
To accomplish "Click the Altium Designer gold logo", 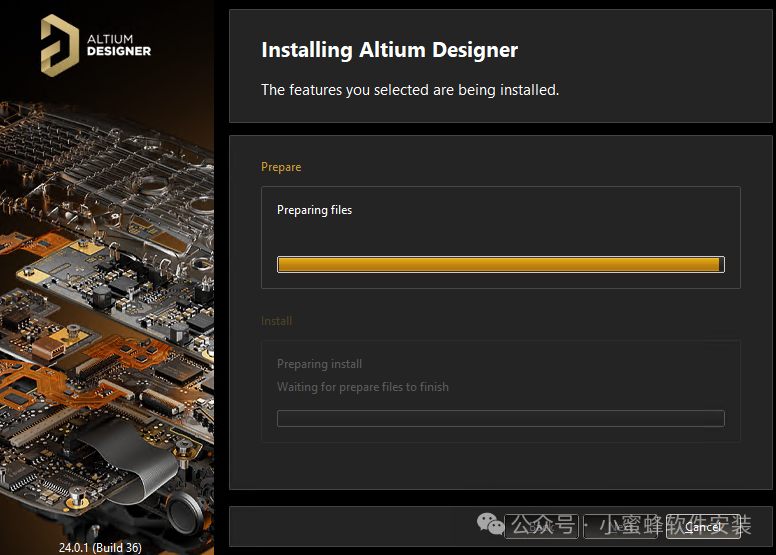I will click(x=59, y=46).
